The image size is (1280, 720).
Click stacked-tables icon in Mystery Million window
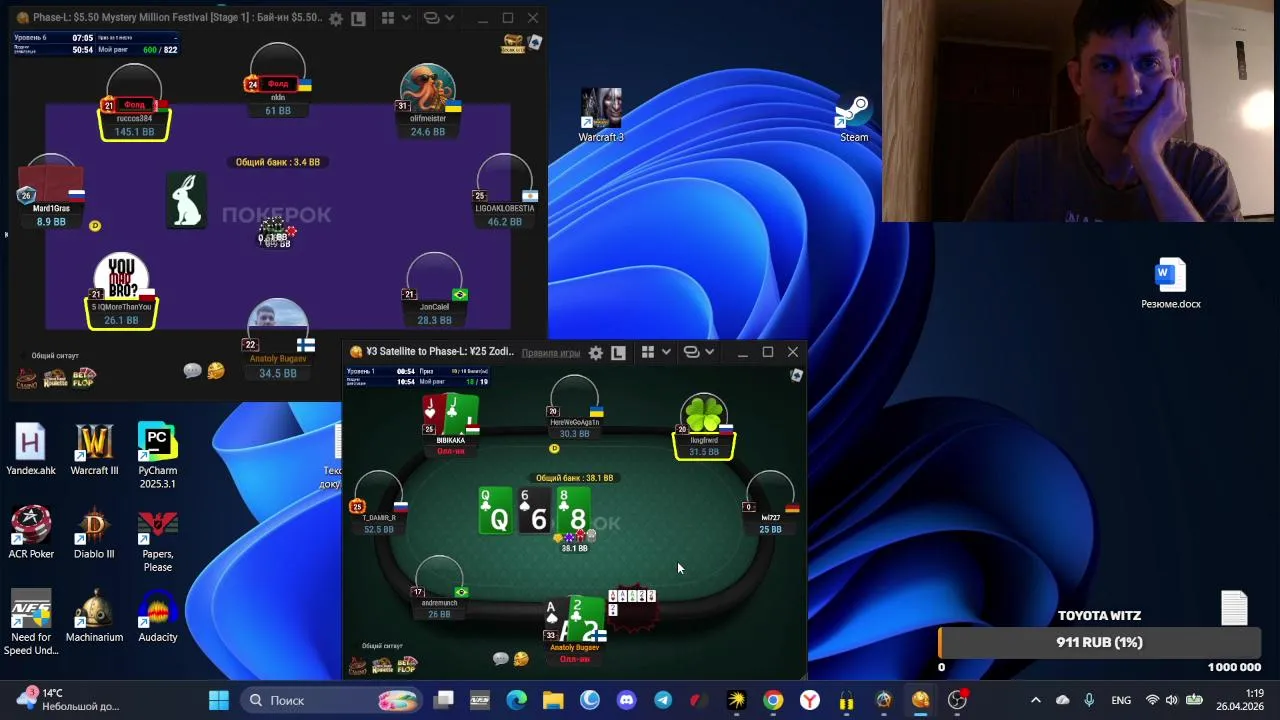431,18
